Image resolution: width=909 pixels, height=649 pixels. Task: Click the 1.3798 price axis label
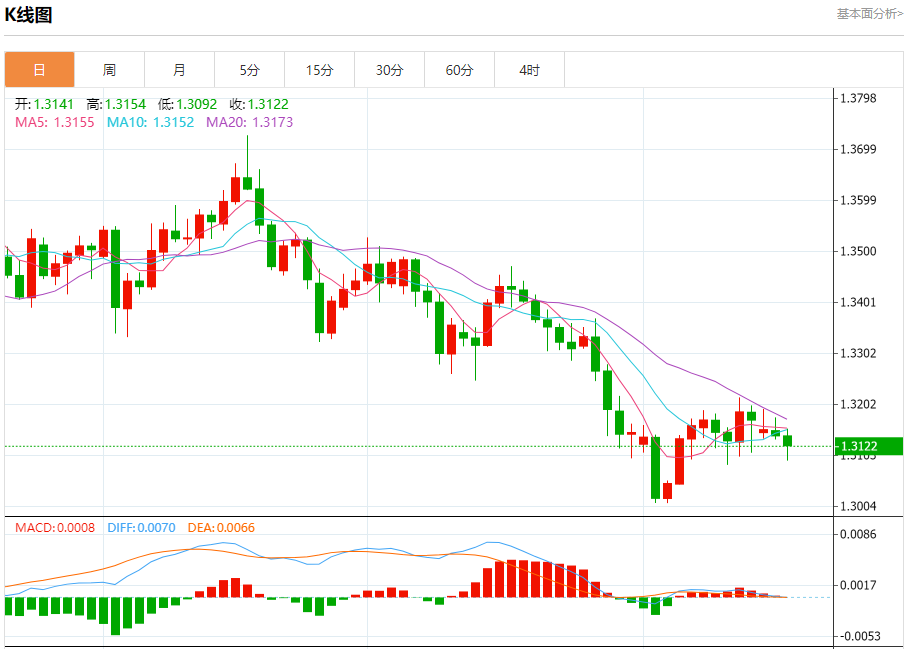[859, 98]
